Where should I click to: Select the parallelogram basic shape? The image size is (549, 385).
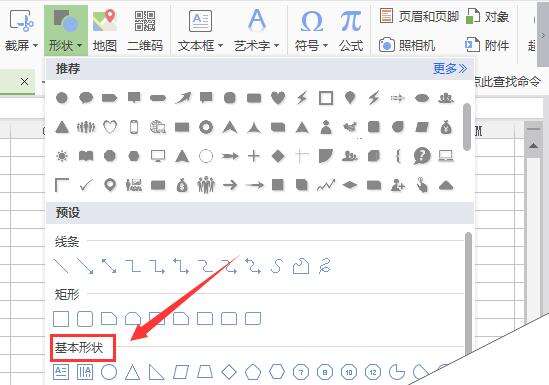(181, 372)
